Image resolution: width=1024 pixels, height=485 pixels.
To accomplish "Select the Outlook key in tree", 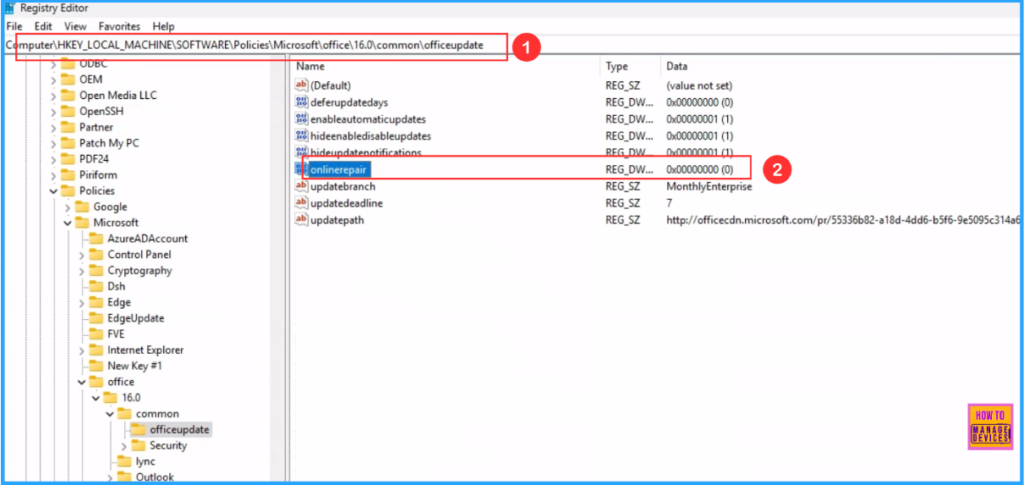I will 155,477.
